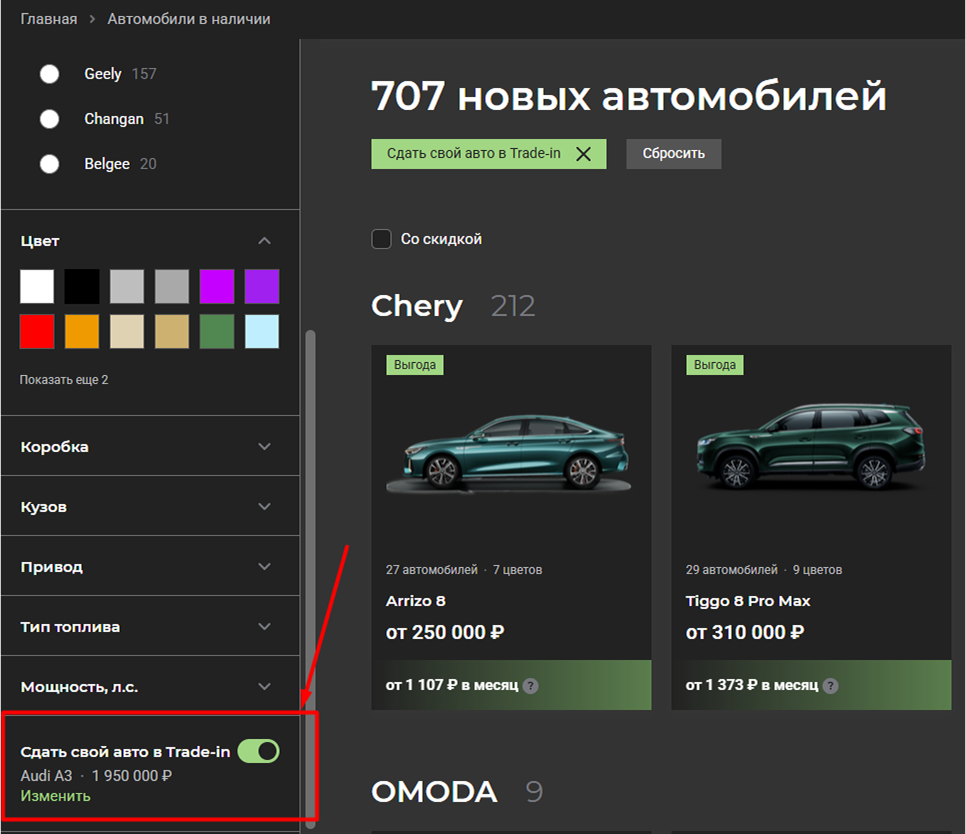Image resolution: width=966 pixels, height=834 pixels.
Task: Pick the light blue color swatch
Action: [x=262, y=331]
